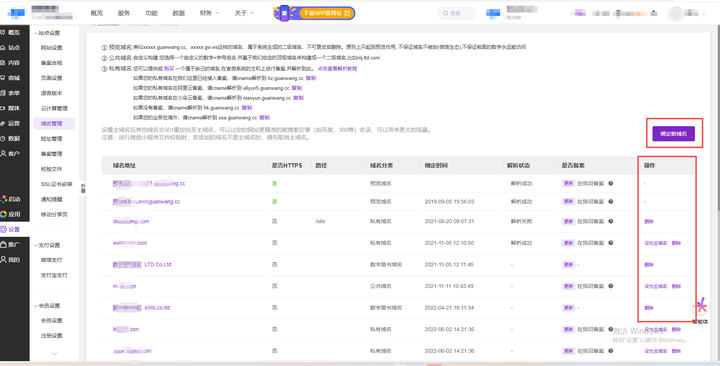Open SSL证书安装 in the settings list
This screenshot has width=720, height=366.
coord(56,184)
